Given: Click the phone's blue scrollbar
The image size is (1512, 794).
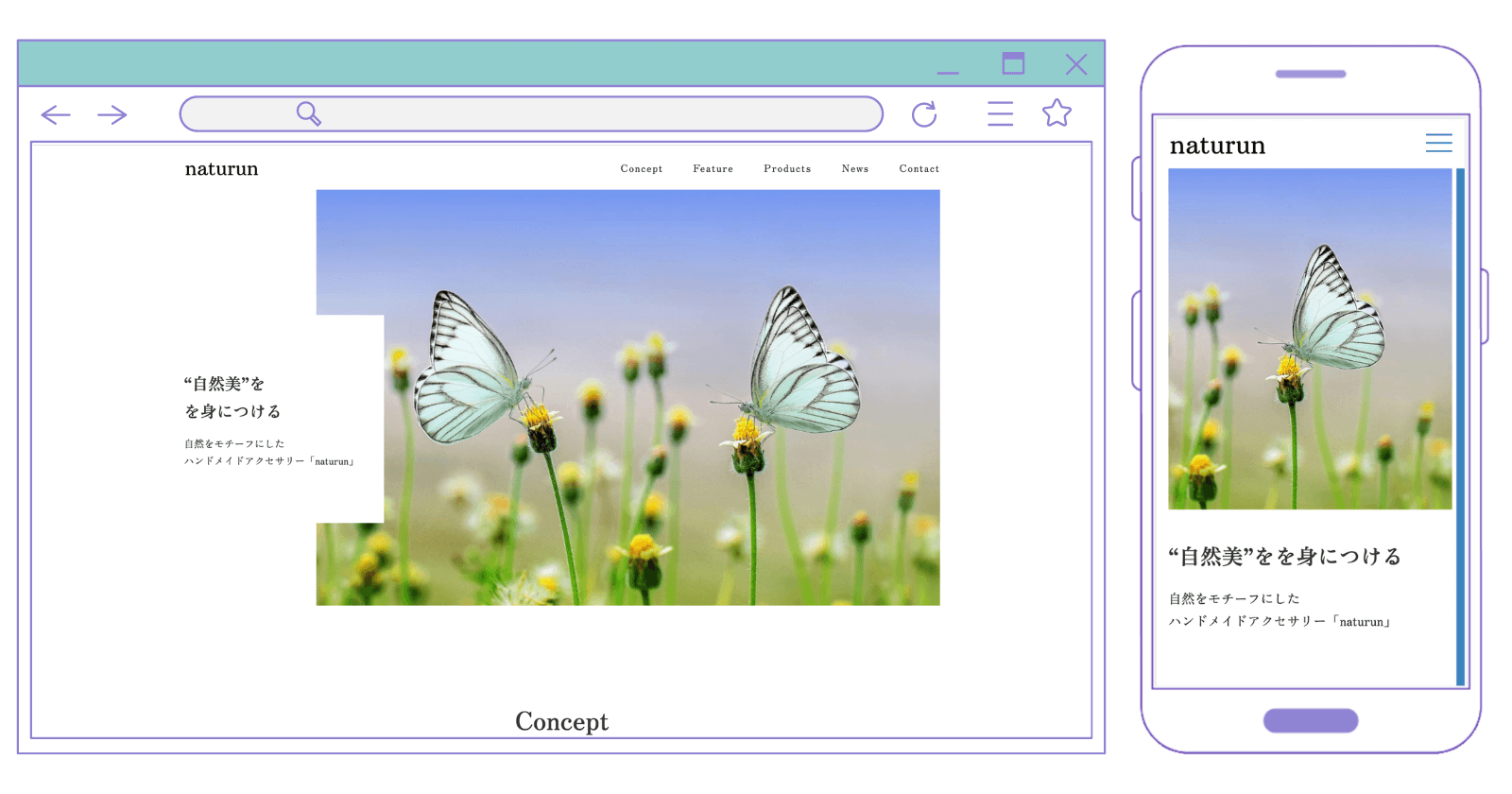Looking at the screenshot, I should click(x=1461, y=426).
